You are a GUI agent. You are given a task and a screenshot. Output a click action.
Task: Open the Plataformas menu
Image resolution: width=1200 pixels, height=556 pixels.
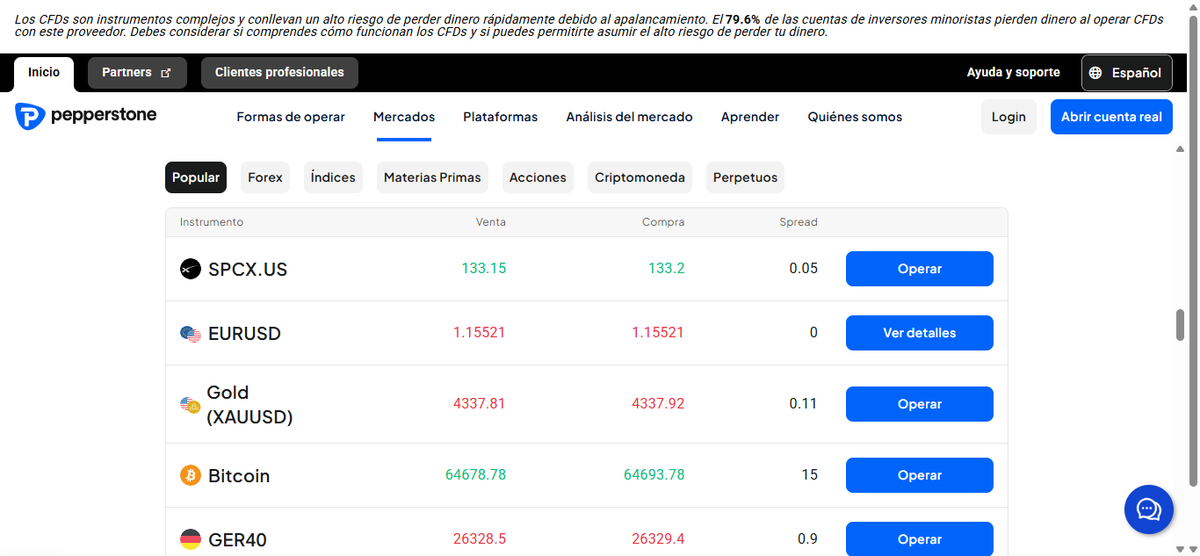coord(500,117)
